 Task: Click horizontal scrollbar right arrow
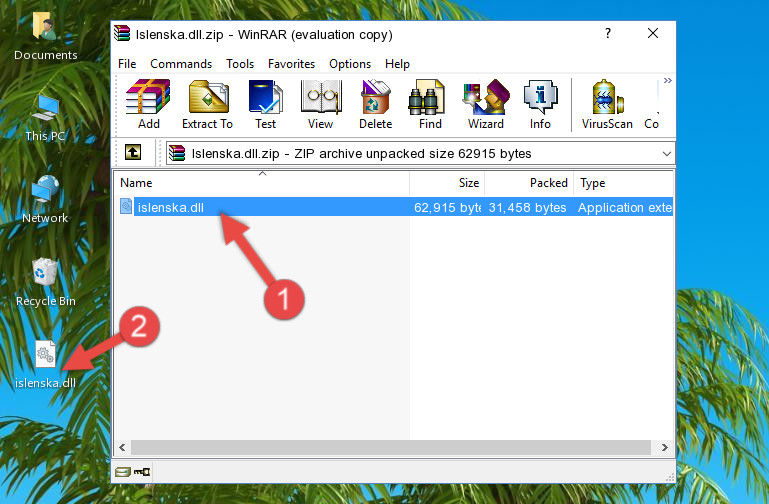tap(665, 447)
